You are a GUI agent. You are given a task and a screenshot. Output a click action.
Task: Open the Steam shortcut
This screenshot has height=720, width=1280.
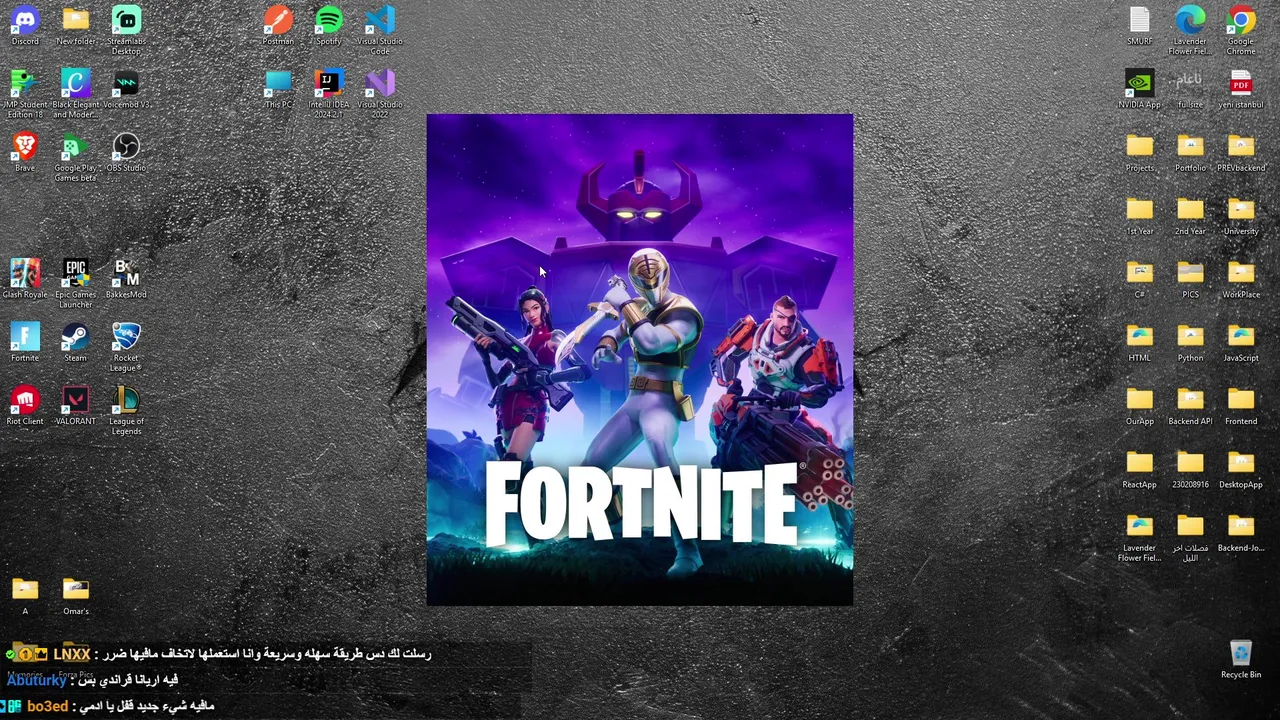coord(76,343)
